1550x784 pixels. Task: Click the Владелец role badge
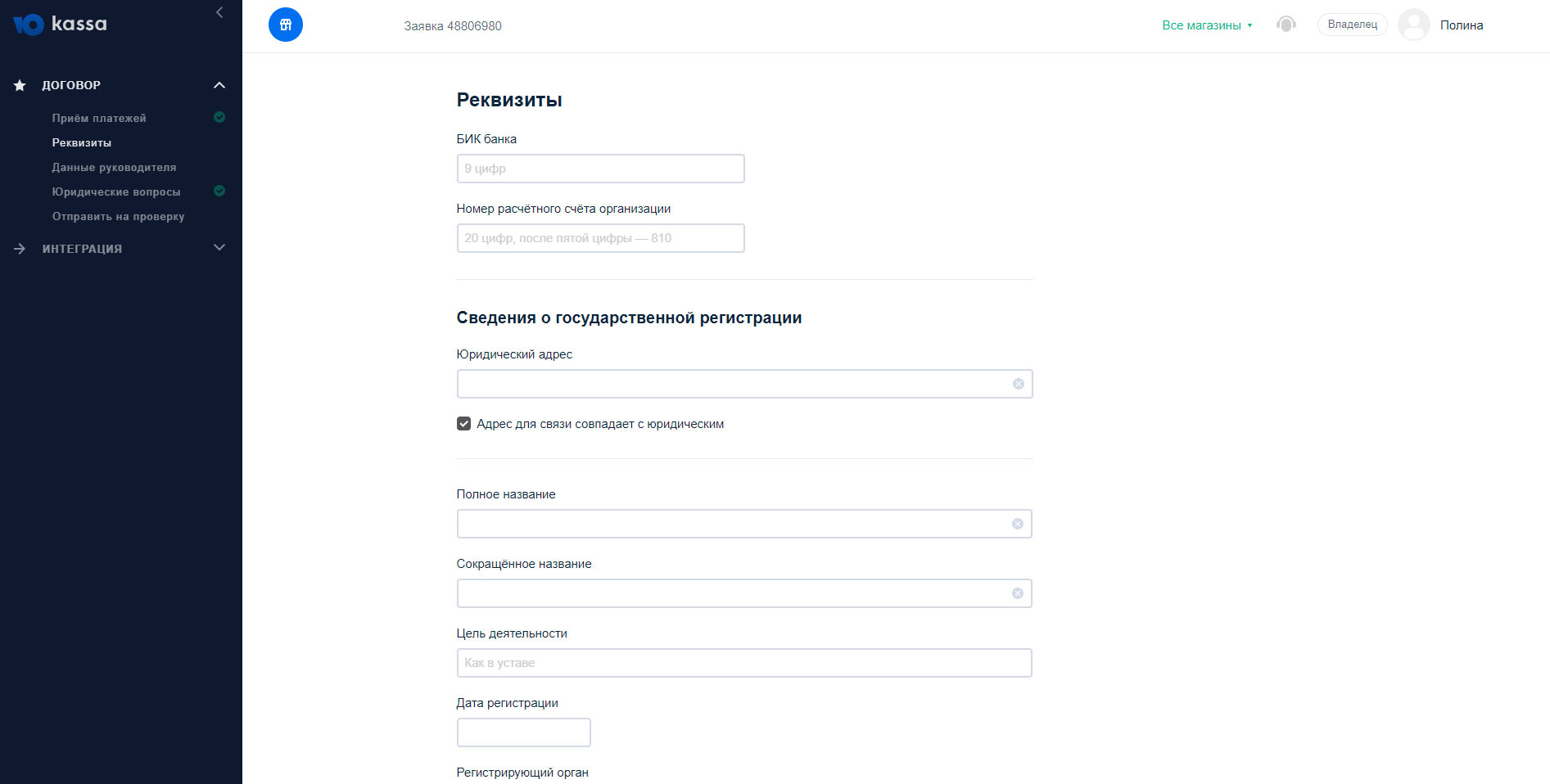click(1352, 25)
